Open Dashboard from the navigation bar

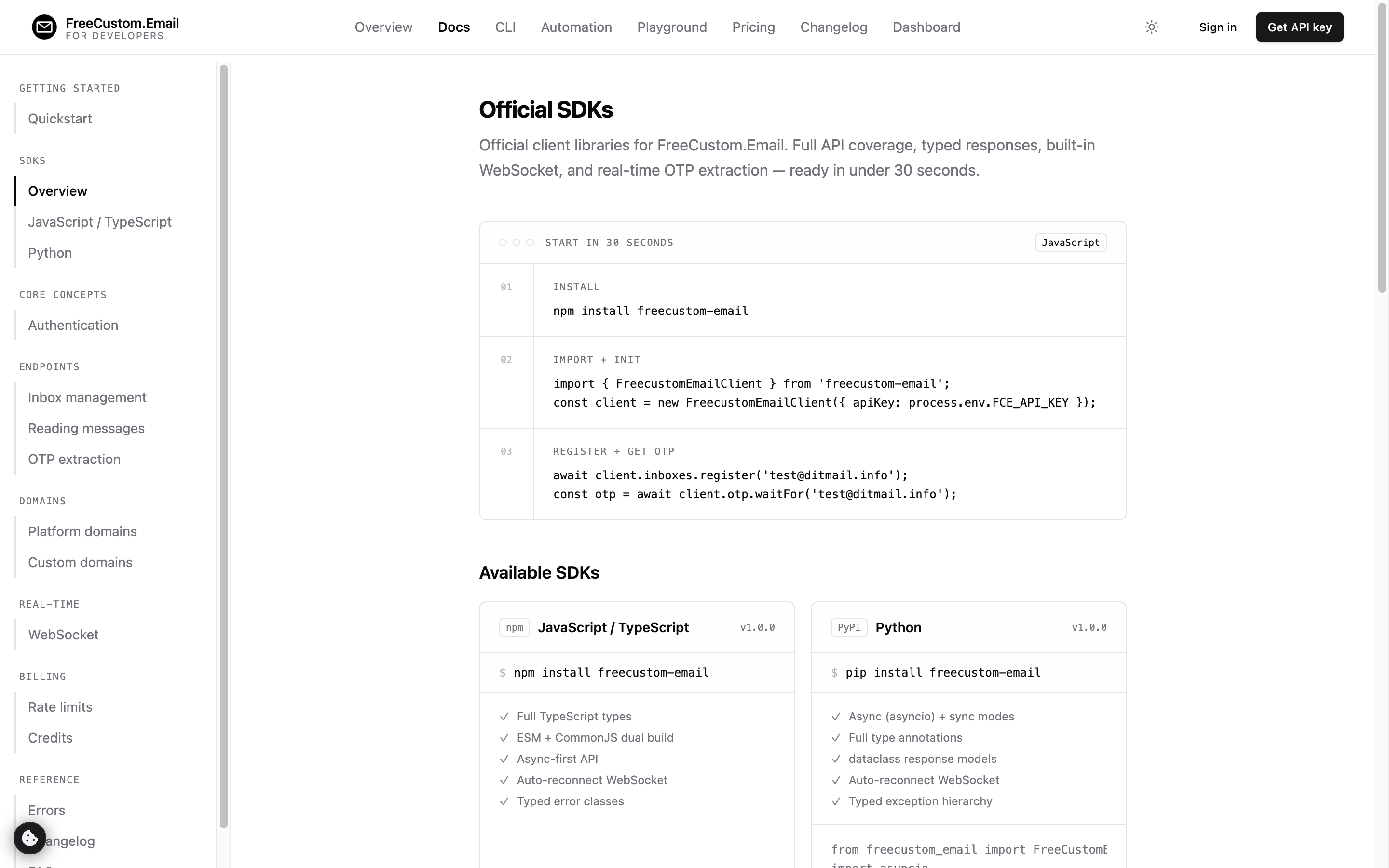tap(926, 27)
